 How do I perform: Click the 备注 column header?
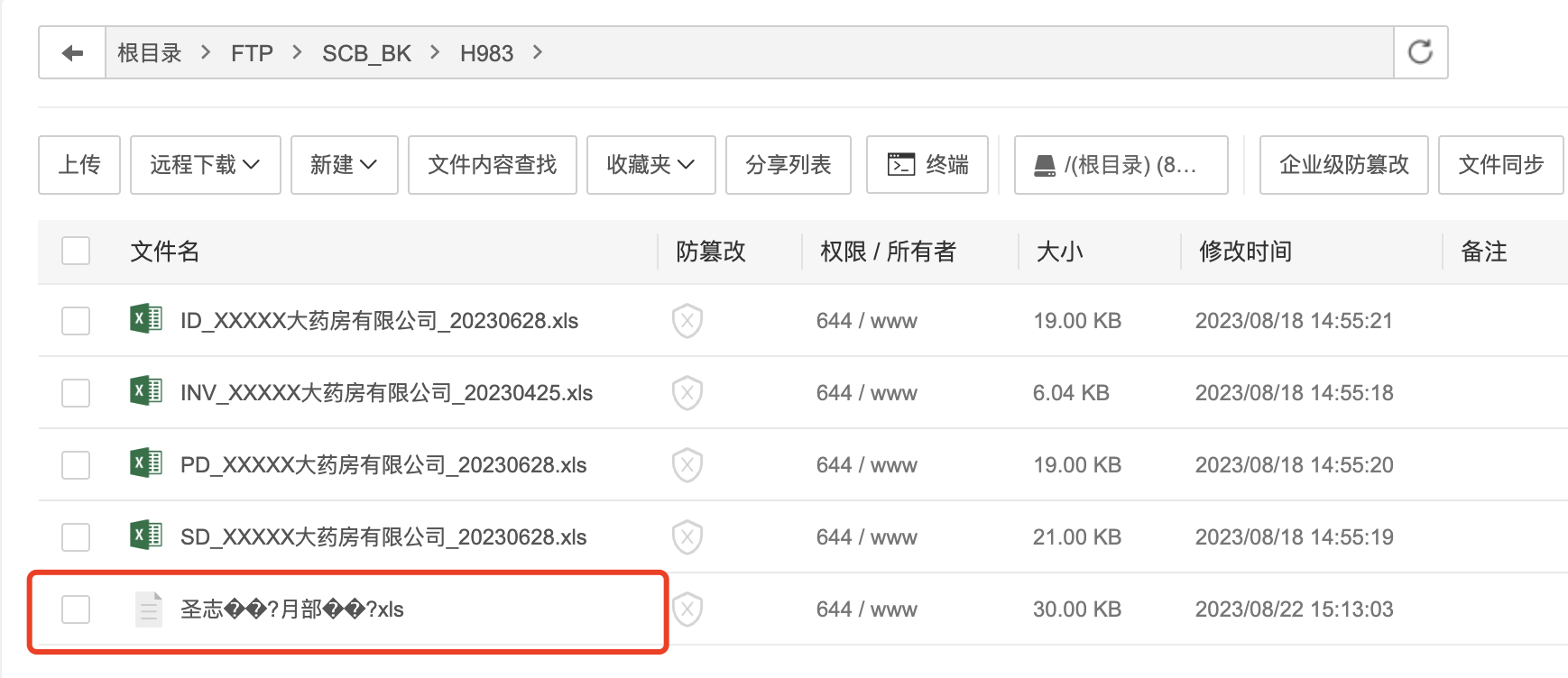(x=1483, y=252)
